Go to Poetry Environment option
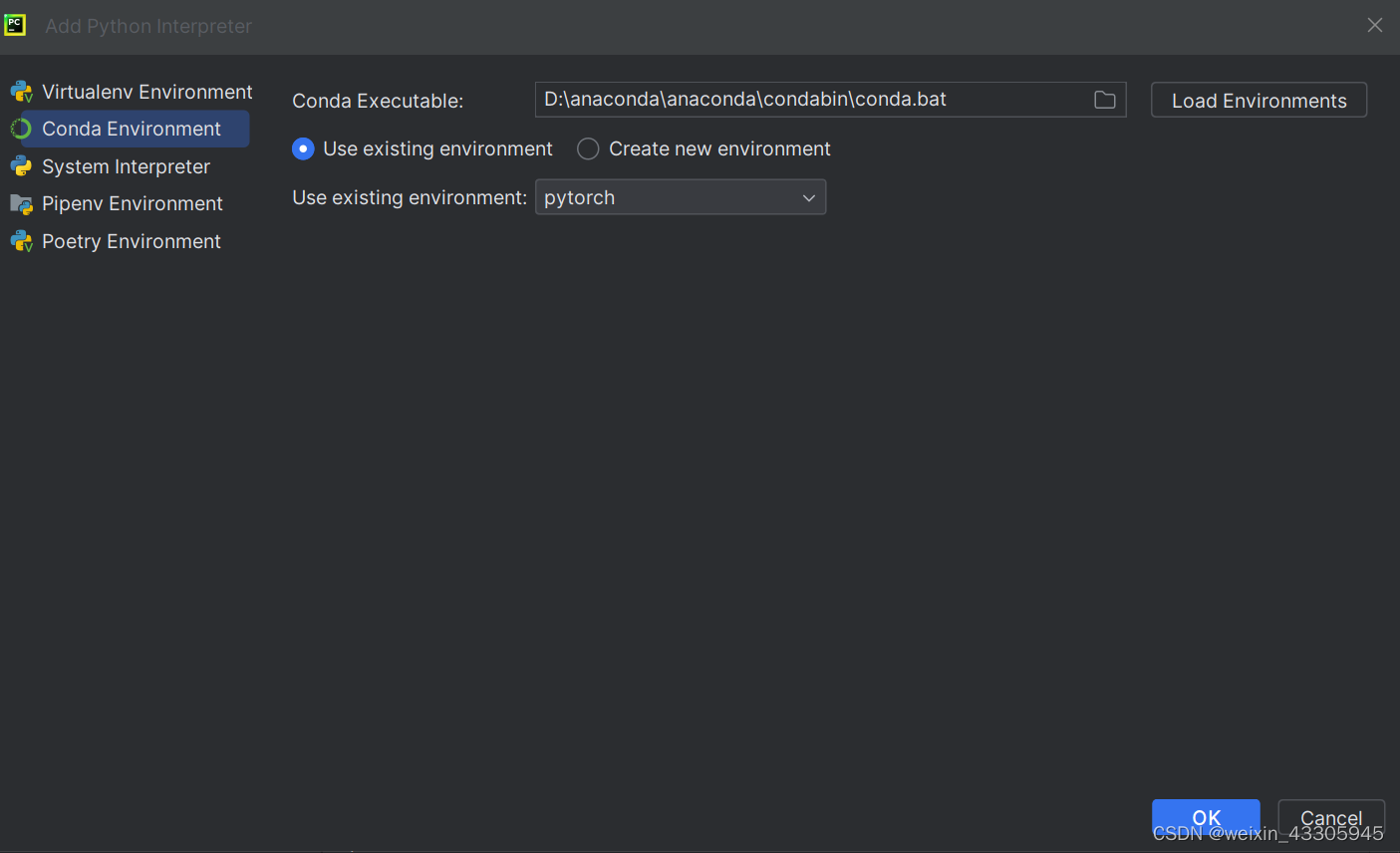Screen dimensions: 1400x853 tap(130, 241)
